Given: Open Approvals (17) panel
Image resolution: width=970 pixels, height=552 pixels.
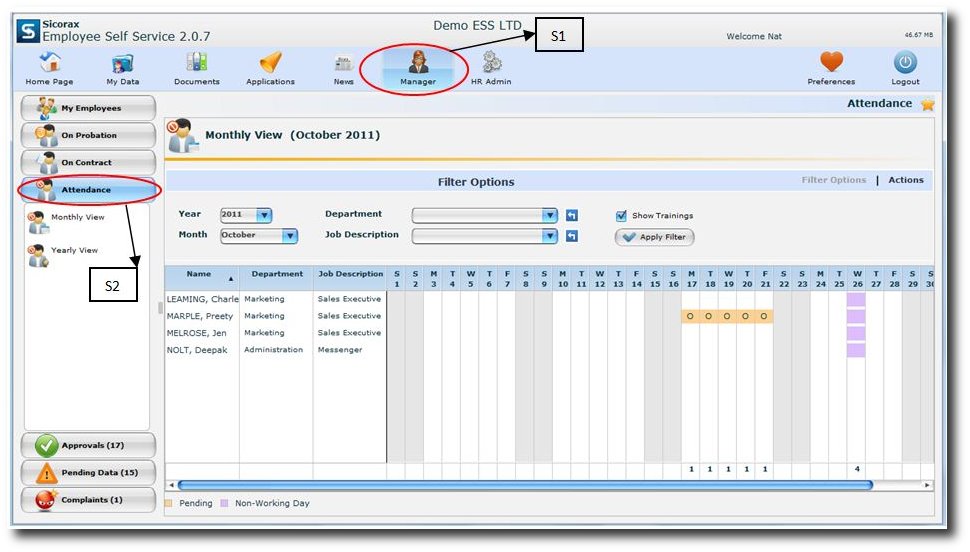Looking at the screenshot, I should [88, 445].
